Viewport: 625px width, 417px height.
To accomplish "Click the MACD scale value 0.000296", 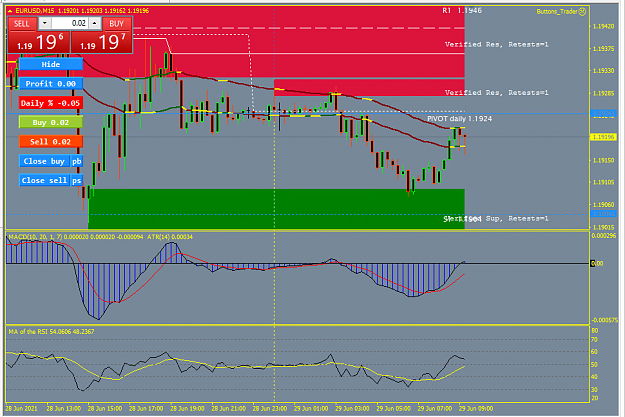I will point(603,236).
